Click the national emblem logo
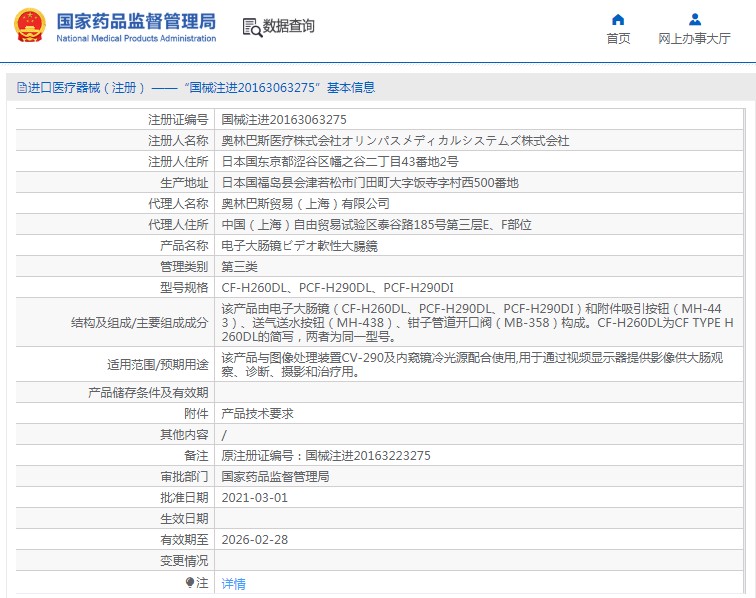This screenshot has width=756, height=598. 30,26
